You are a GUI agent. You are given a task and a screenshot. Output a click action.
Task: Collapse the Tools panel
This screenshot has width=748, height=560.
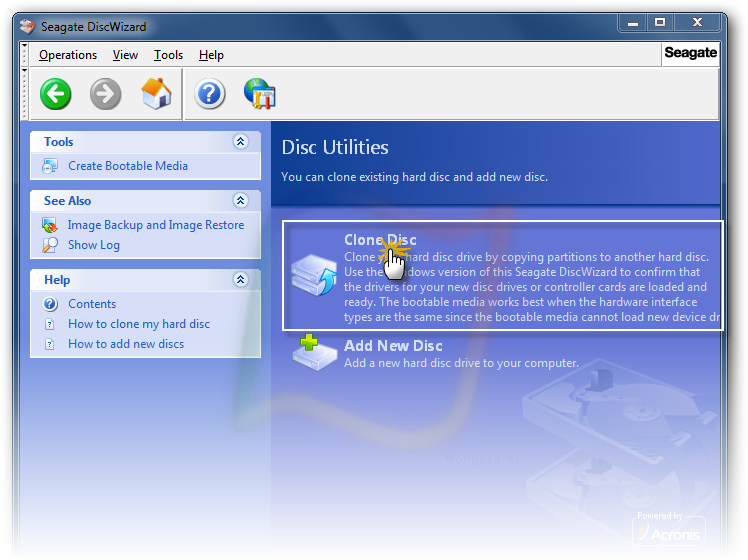[240, 141]
